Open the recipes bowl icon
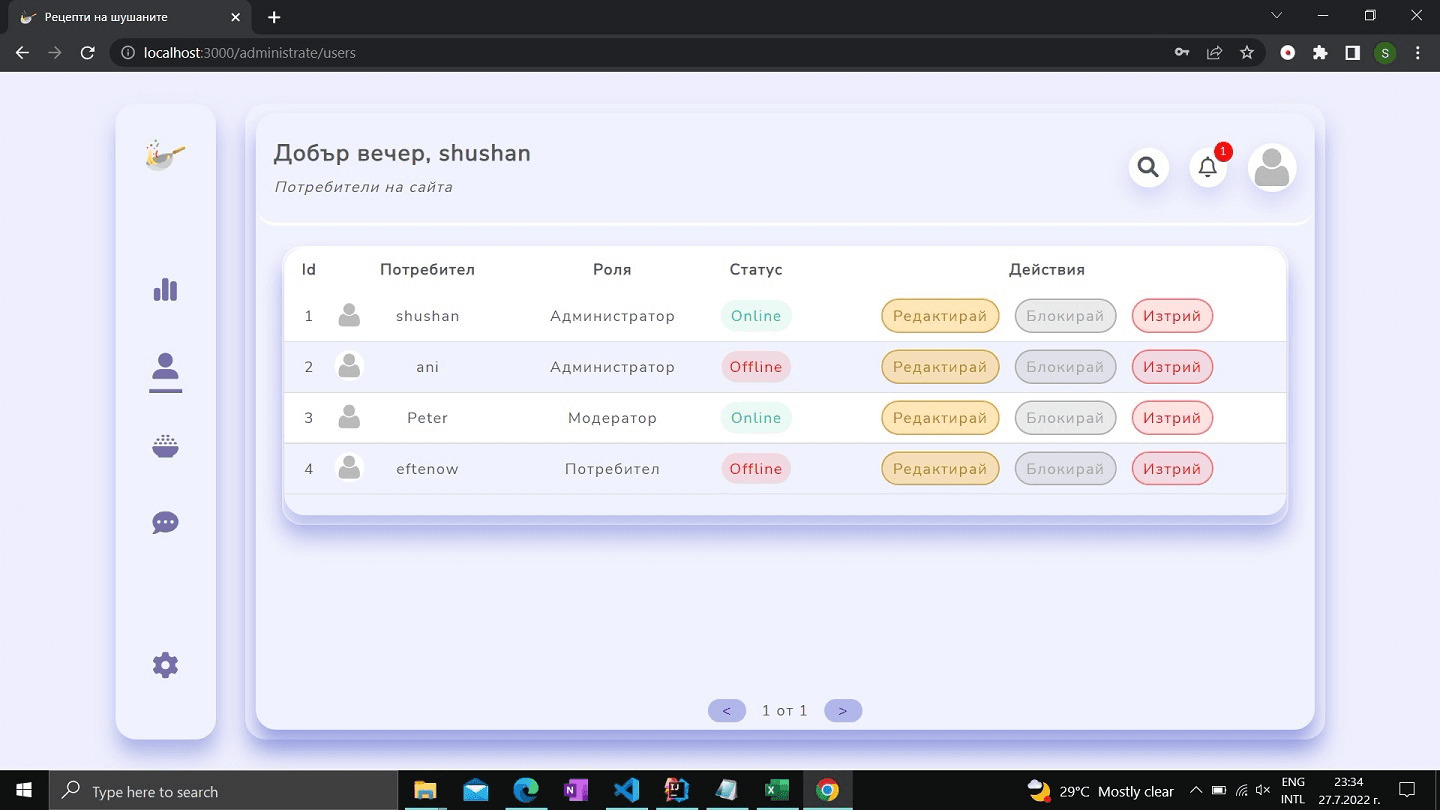The width and height of the screenshot is (1440, 810). pos(165,446)
